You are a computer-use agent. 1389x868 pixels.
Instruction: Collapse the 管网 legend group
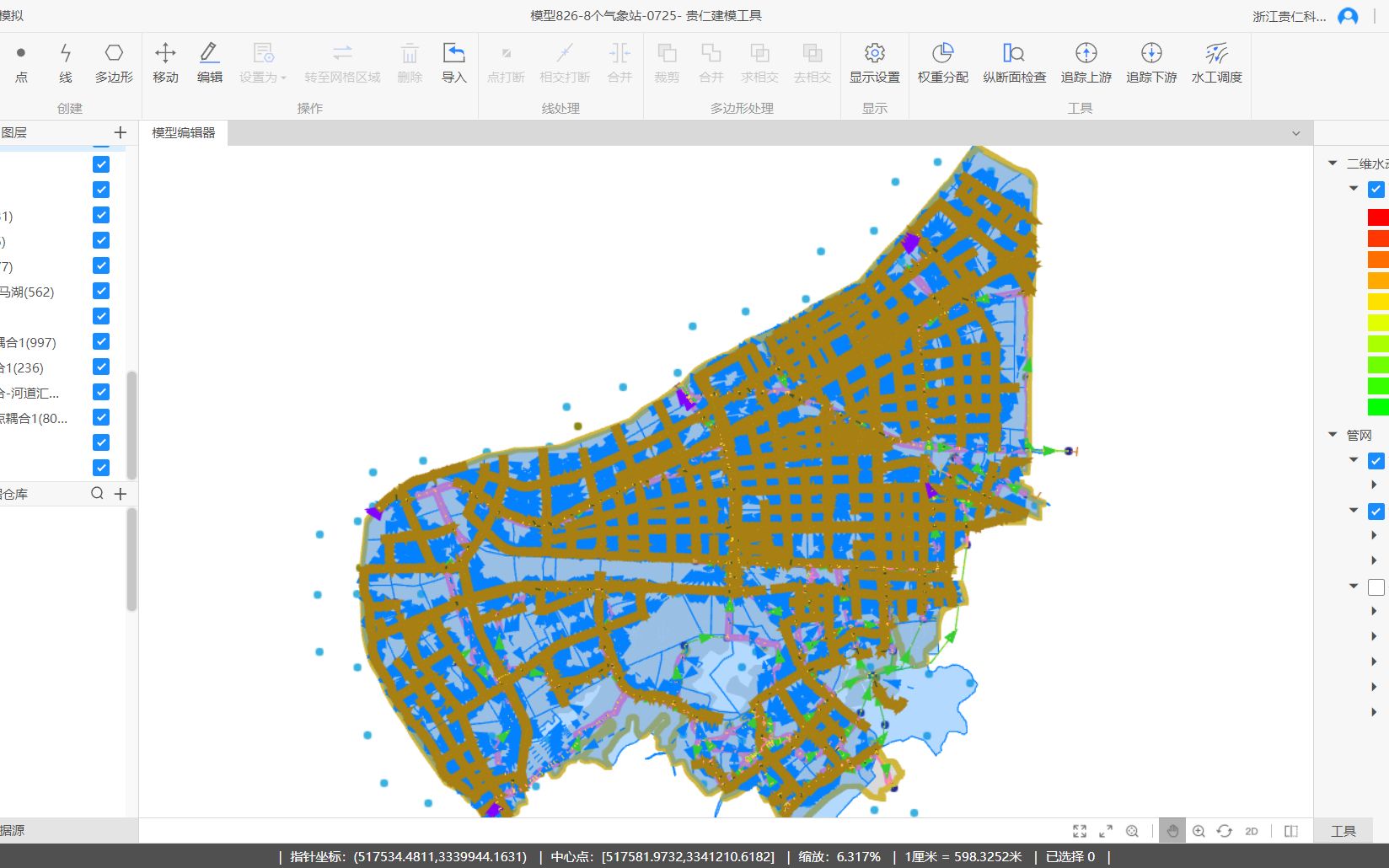(x=1333, y=435)
